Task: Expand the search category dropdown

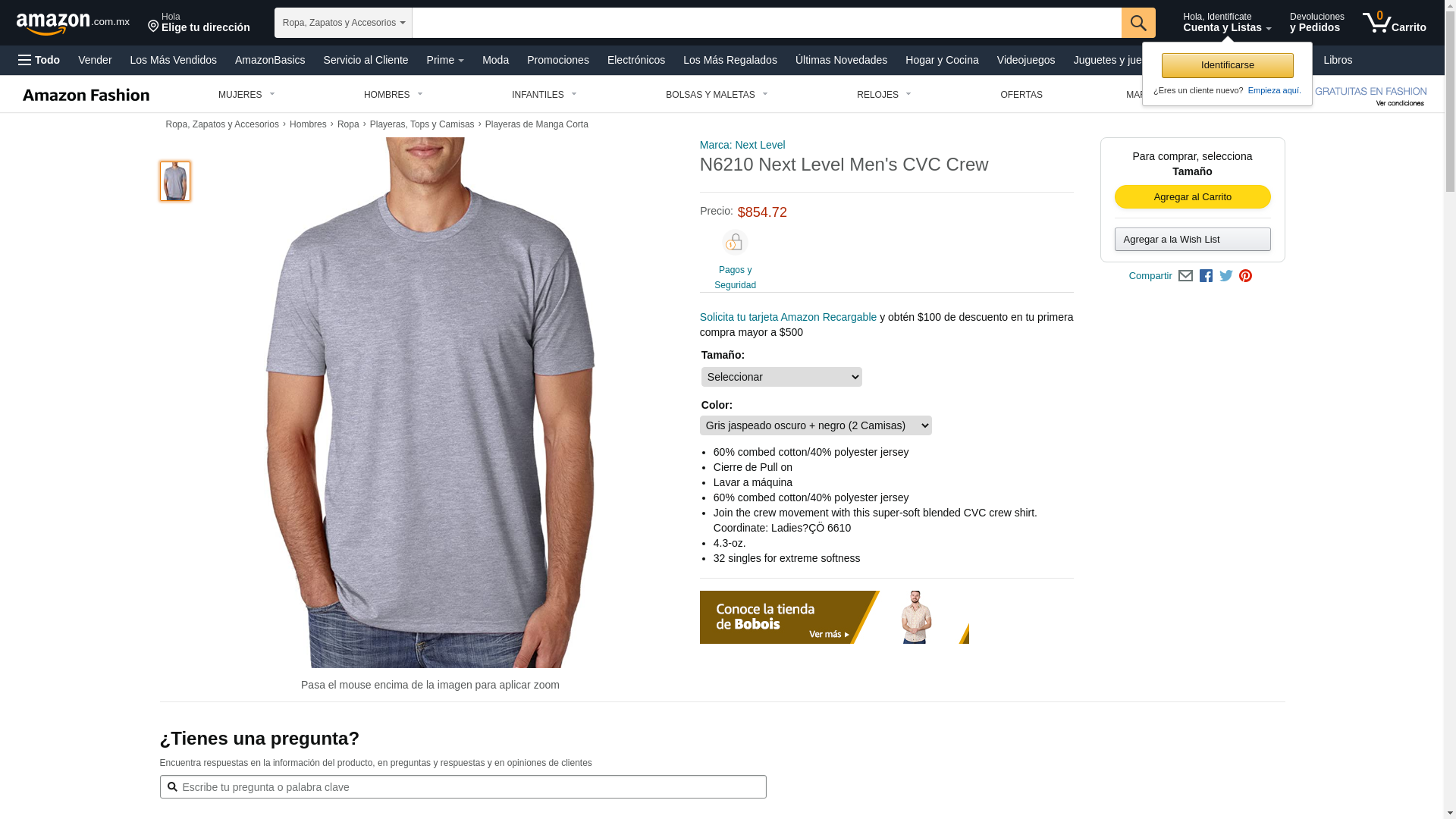Action: [x=344, y=23]
